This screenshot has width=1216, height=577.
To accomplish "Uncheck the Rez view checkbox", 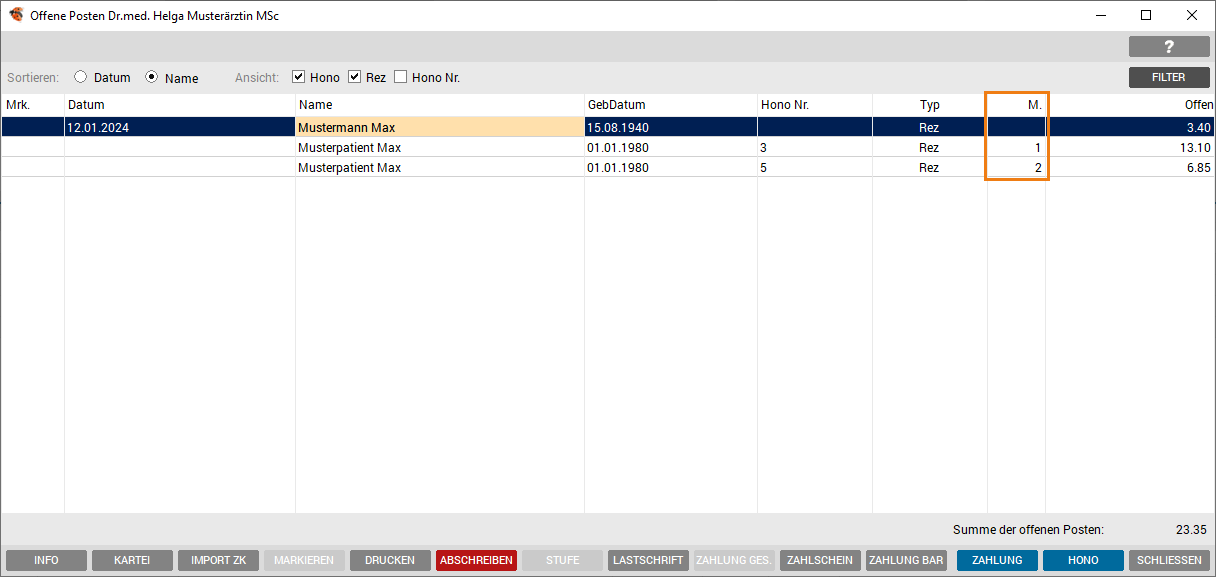I will (x=354, y=77).
